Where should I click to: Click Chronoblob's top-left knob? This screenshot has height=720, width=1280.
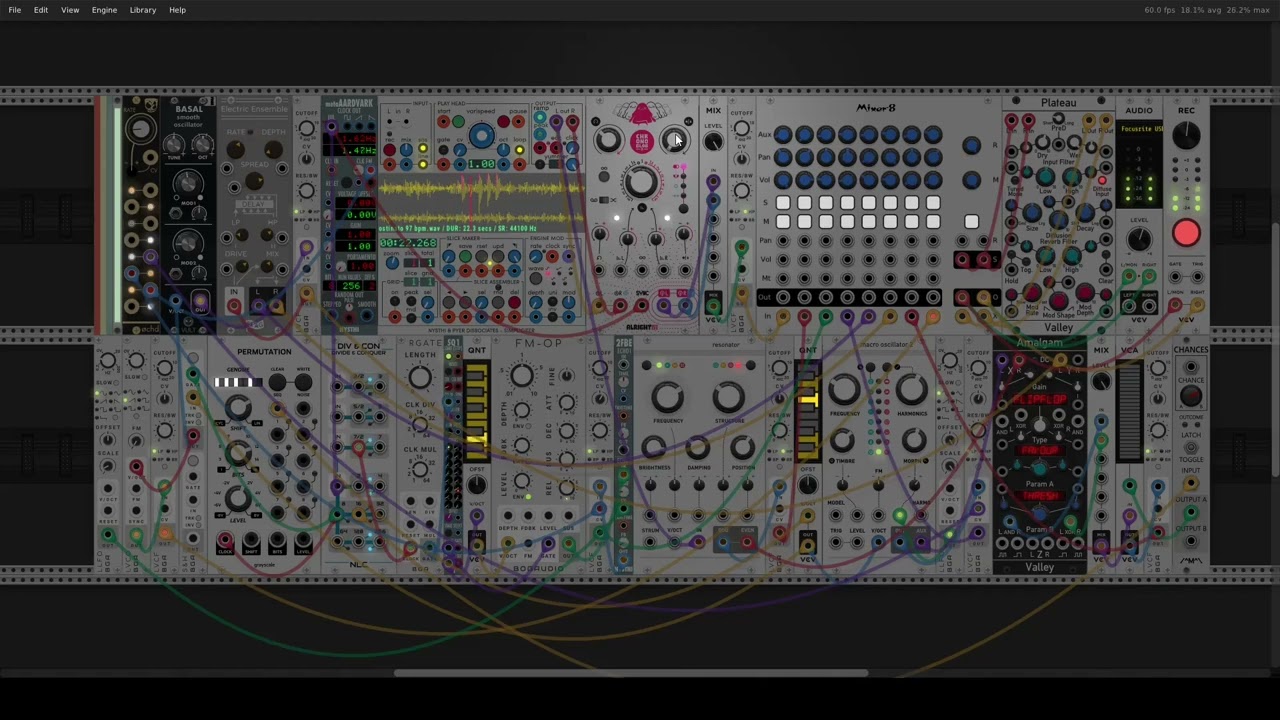tap(607, 141)
